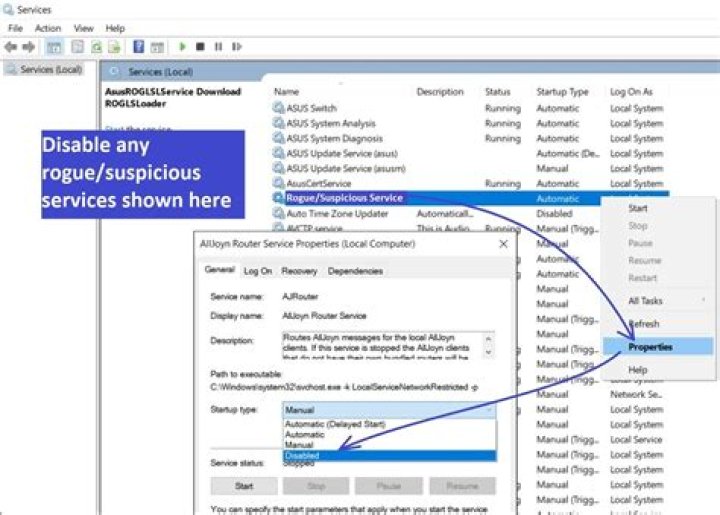Click the ASUS System Analysis gear icon

coord(278,123)
